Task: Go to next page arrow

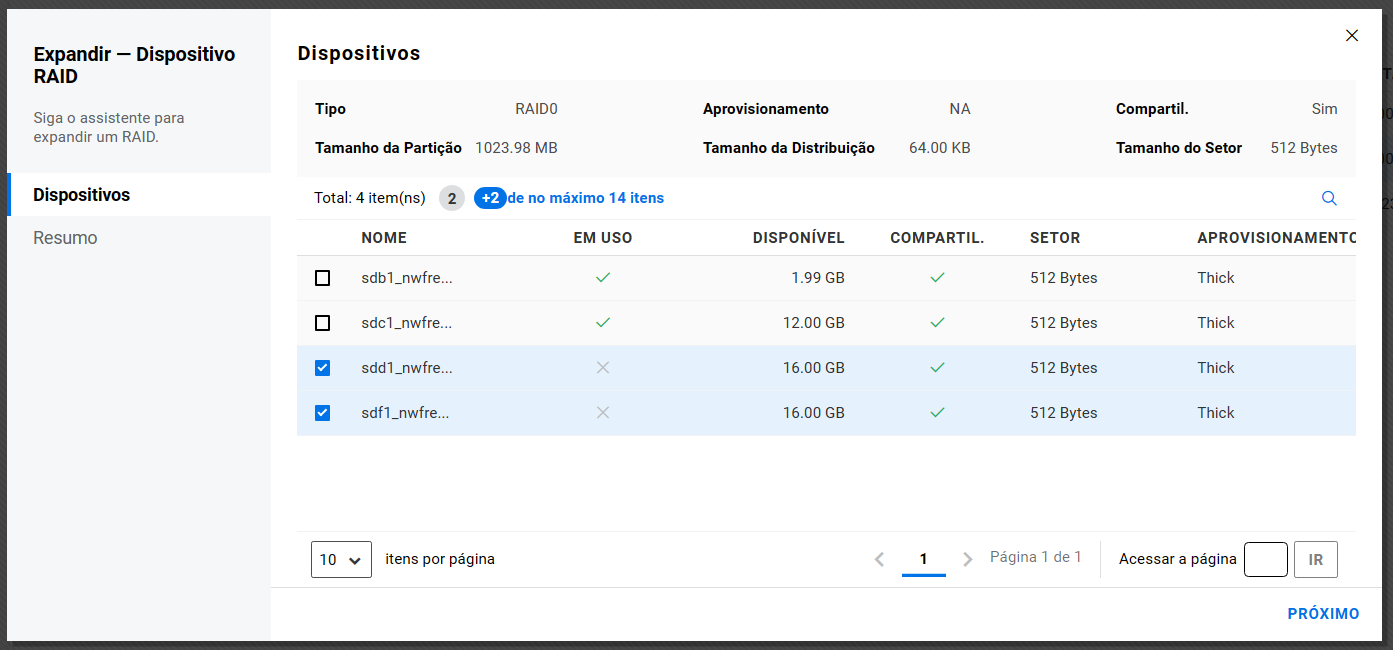Action: (x=967, y=560)
